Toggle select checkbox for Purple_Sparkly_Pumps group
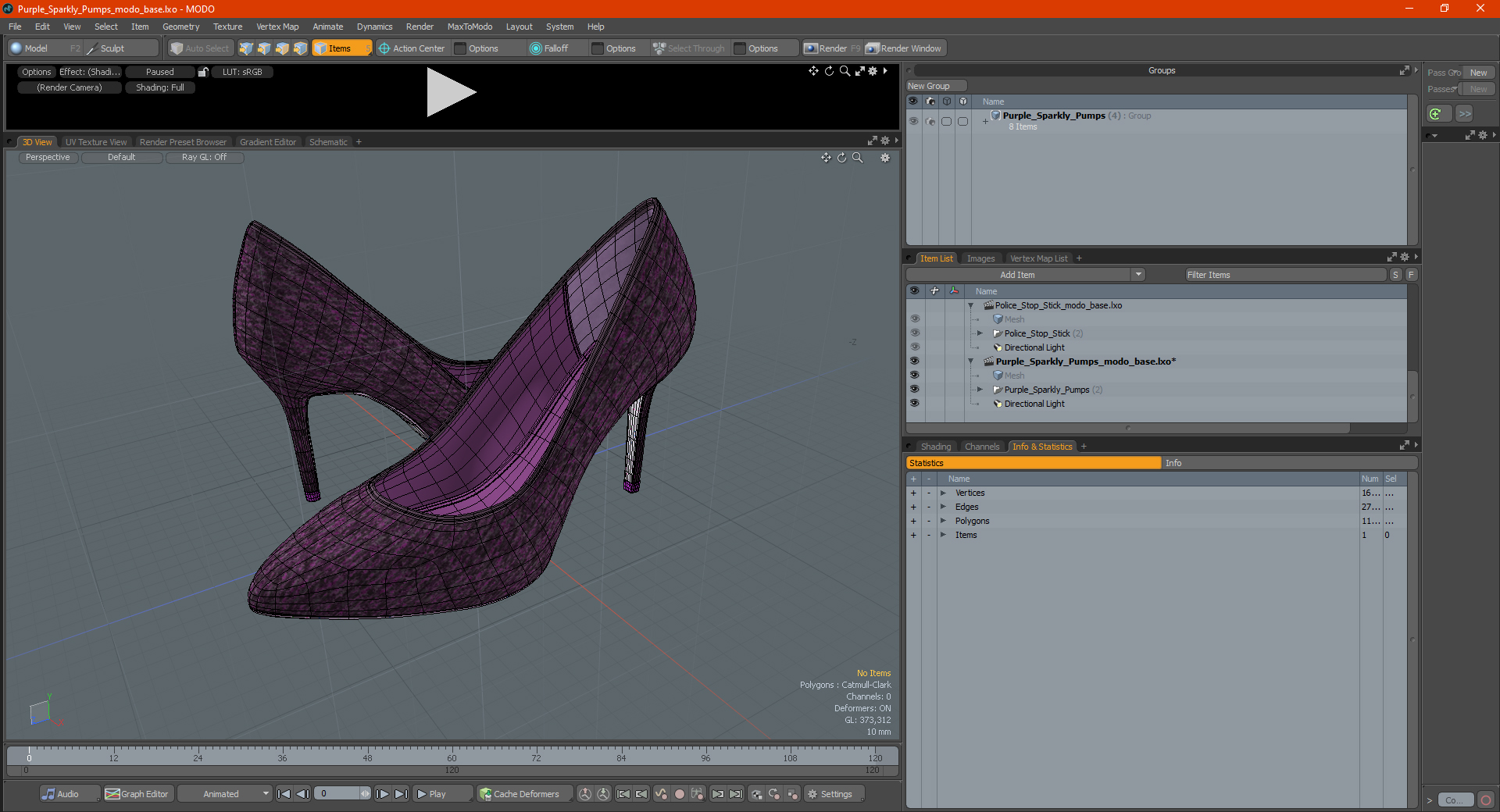1500x812 pixels. pyautogui.click(x=962, y=121)
